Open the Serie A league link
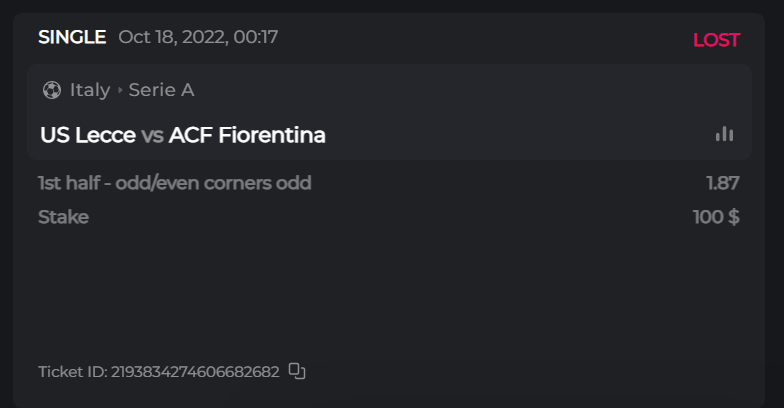The height and width of the screenshot is (408, 784). pos(161,90)
